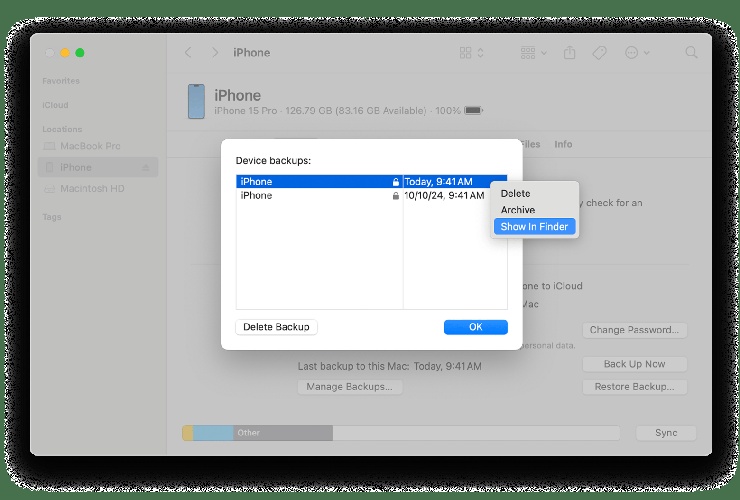Click the yellow segment of storage bar
Viewport: 740px width, 500px height.
point(188,433)
